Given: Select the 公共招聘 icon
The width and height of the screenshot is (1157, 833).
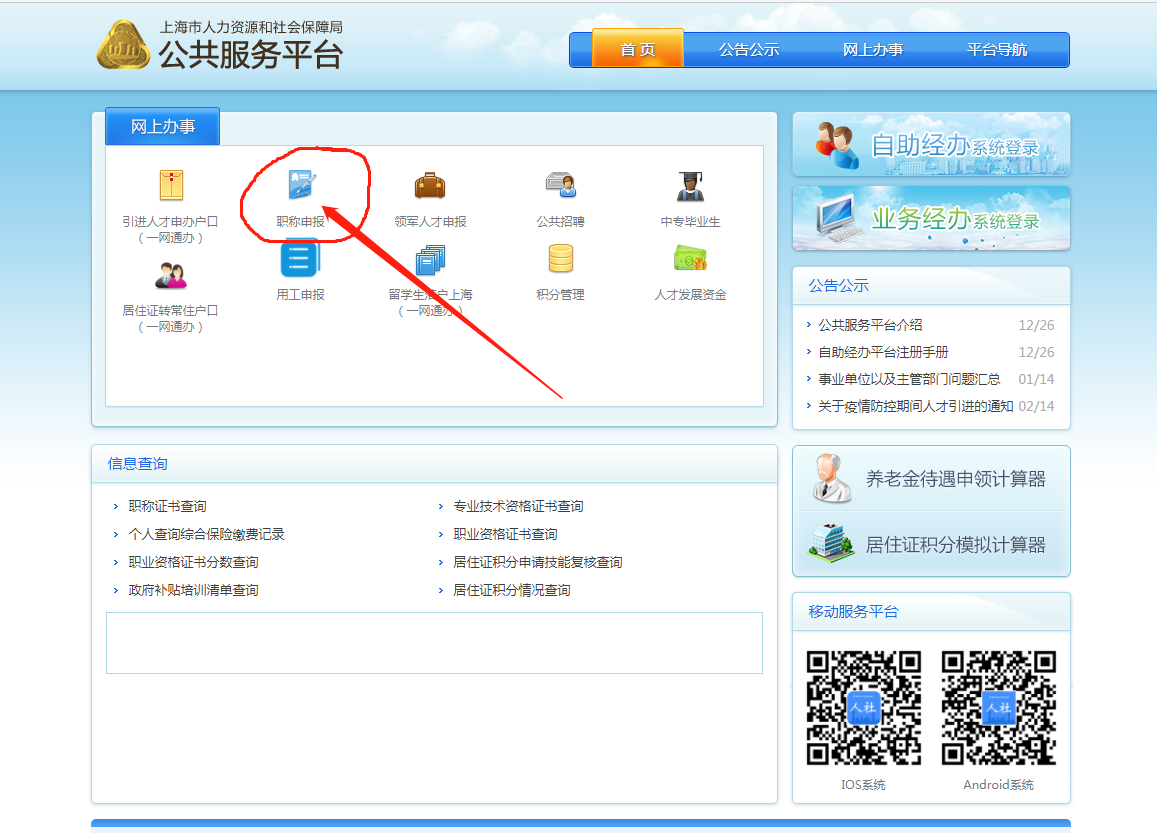Looking at the screenshot, I should [x=560, y=186].
